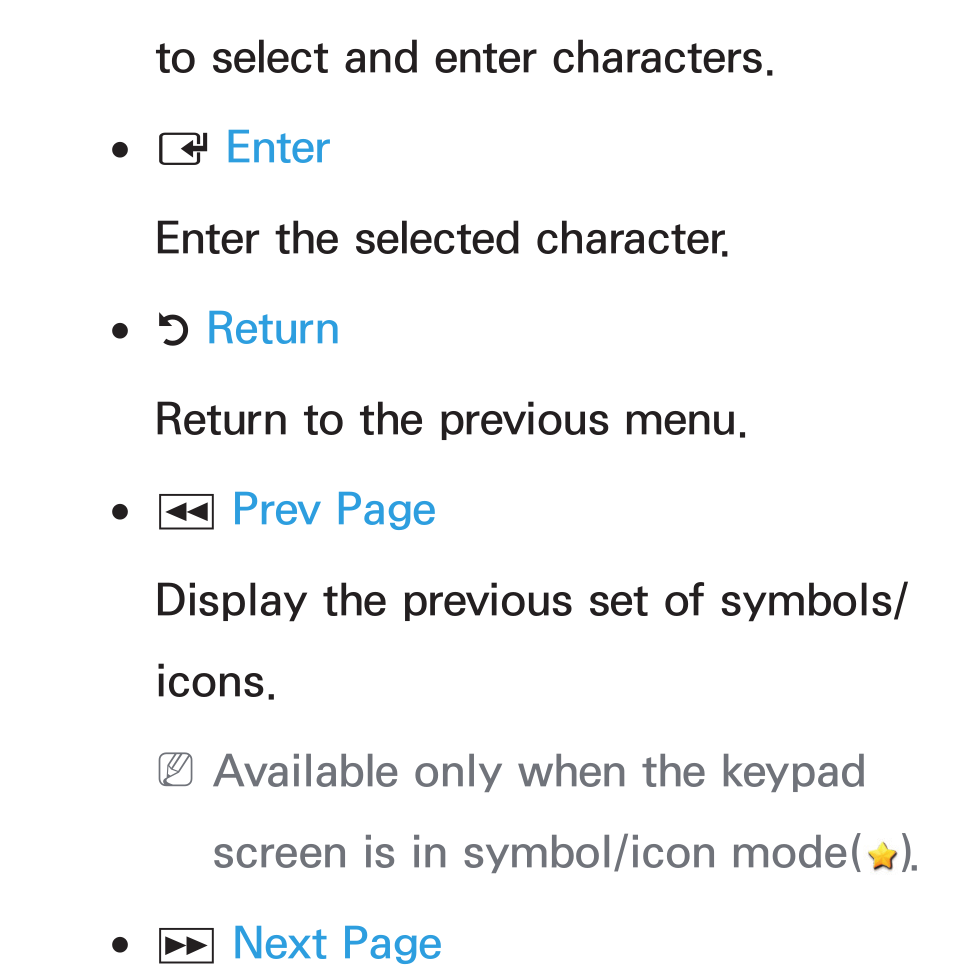Open the blue Enter link
This screenshot has width=954, height=977.
[x=277, y=148]
